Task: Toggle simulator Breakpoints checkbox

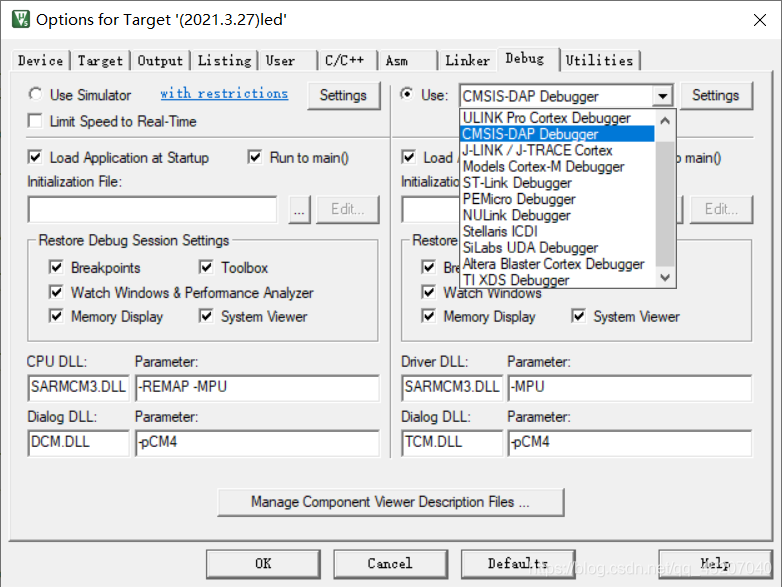Action: (x=56, y=267)
